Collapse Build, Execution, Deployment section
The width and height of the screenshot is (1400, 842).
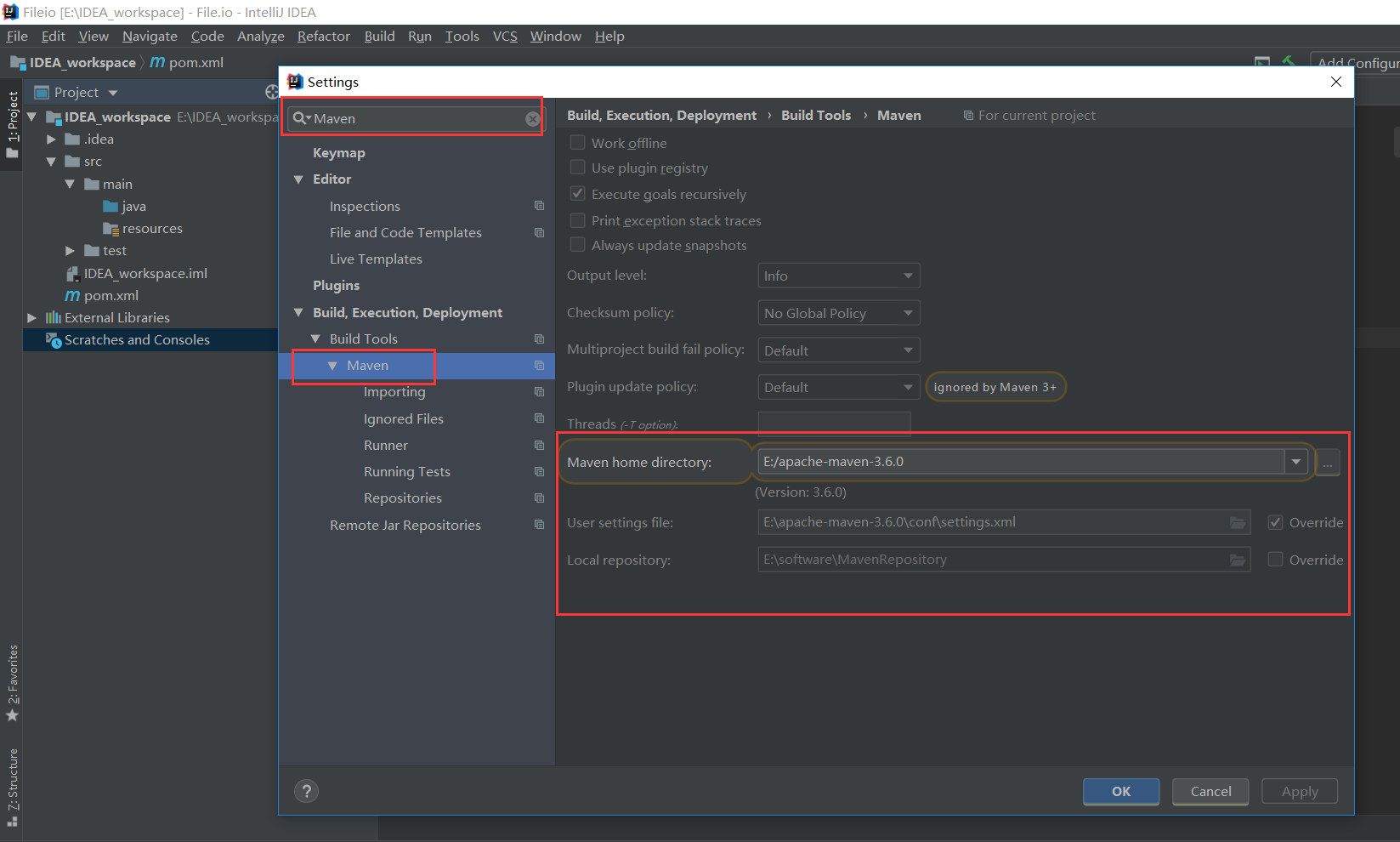[298, 313]
